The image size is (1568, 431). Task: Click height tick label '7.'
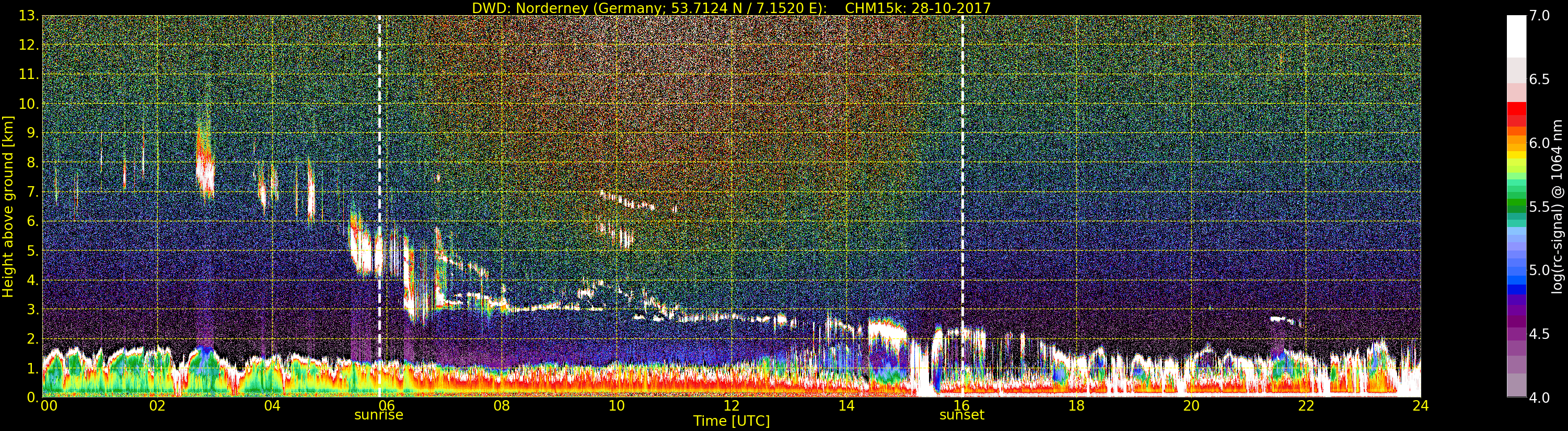[x=32, y=191]
